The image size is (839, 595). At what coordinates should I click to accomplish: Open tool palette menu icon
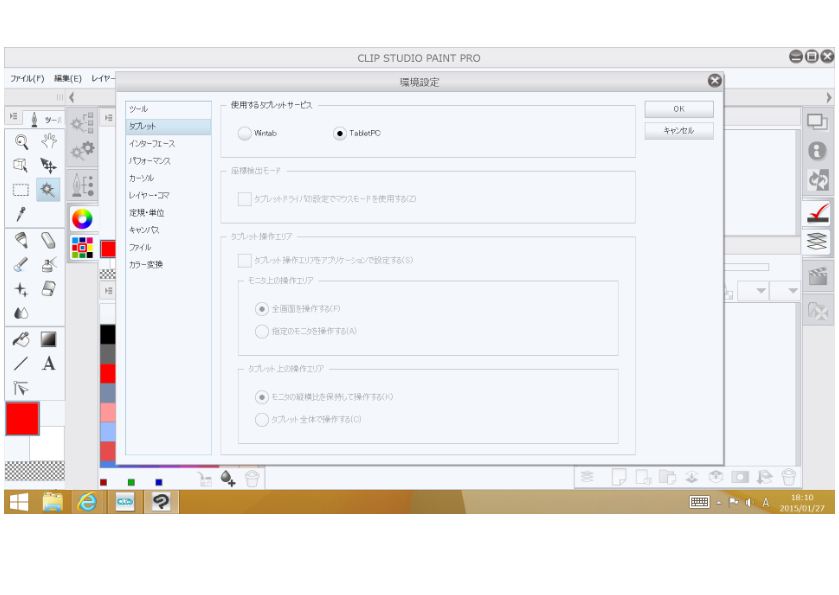click(x=13, y=116)
